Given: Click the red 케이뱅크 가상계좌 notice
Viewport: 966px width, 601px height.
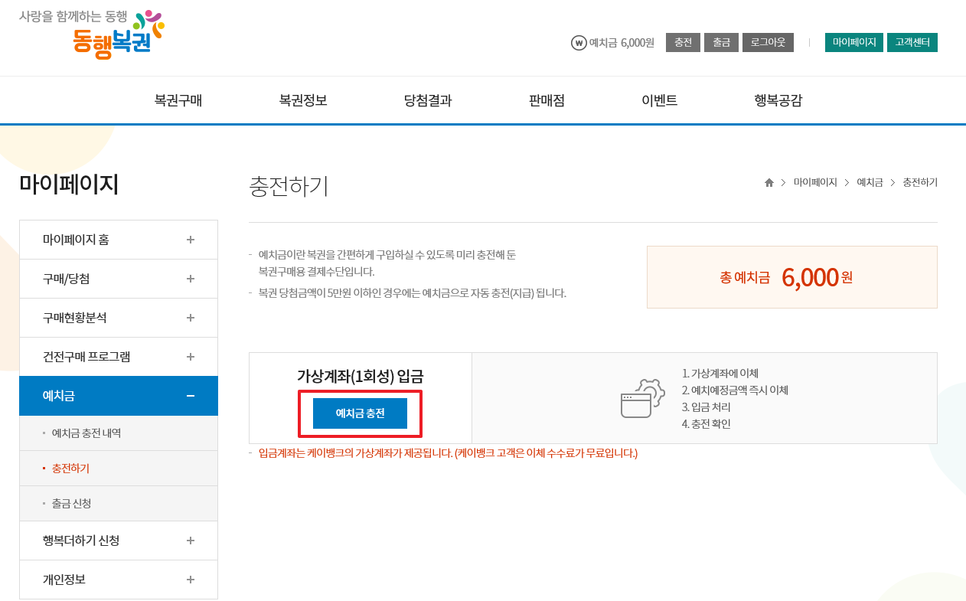Looking at the screenshot, I should coord(448,453).
